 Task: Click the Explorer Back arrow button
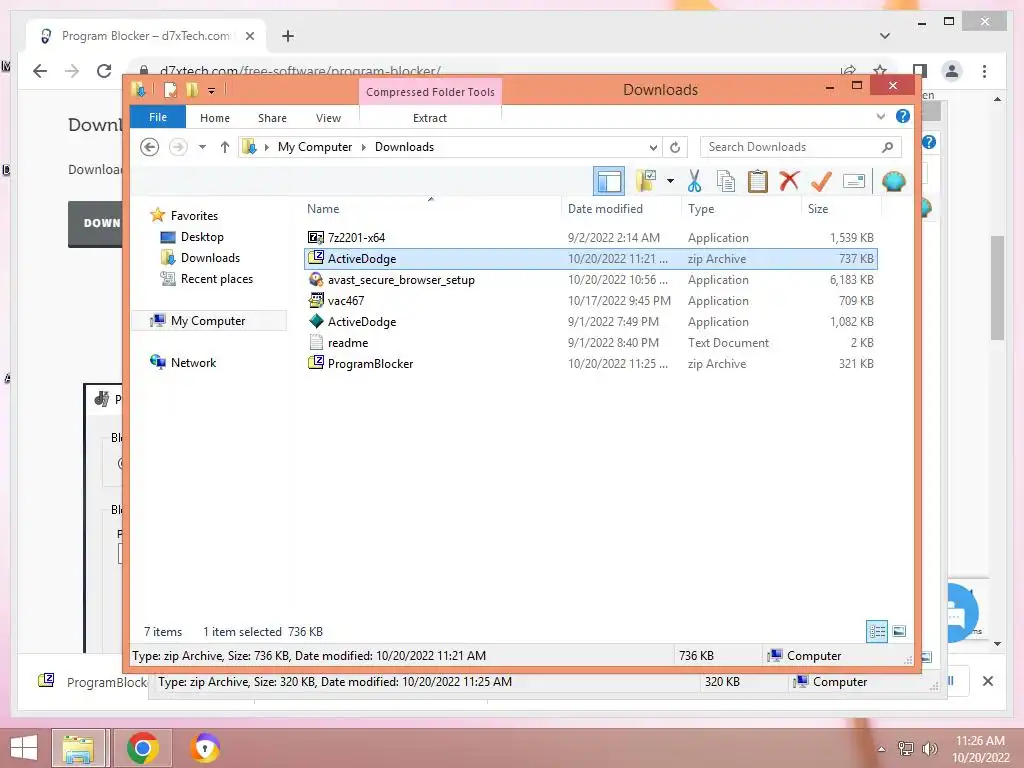pyautogui.click(x=150, y=147)
